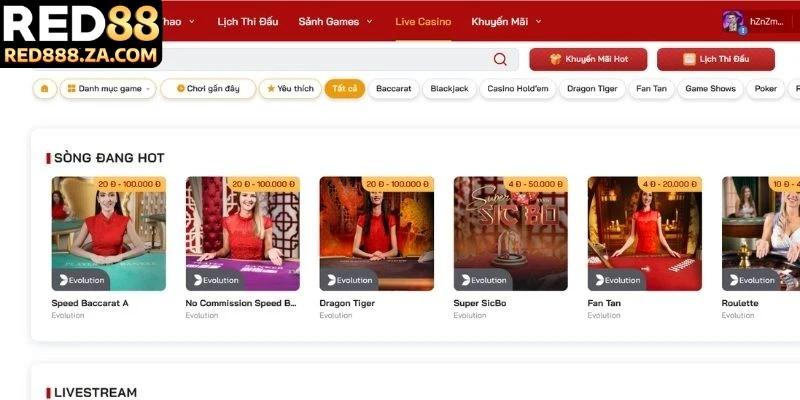The image size is (800, 400).
Task: Expand the Khuyến Mãi menu chevron
Action: [538, 21]
